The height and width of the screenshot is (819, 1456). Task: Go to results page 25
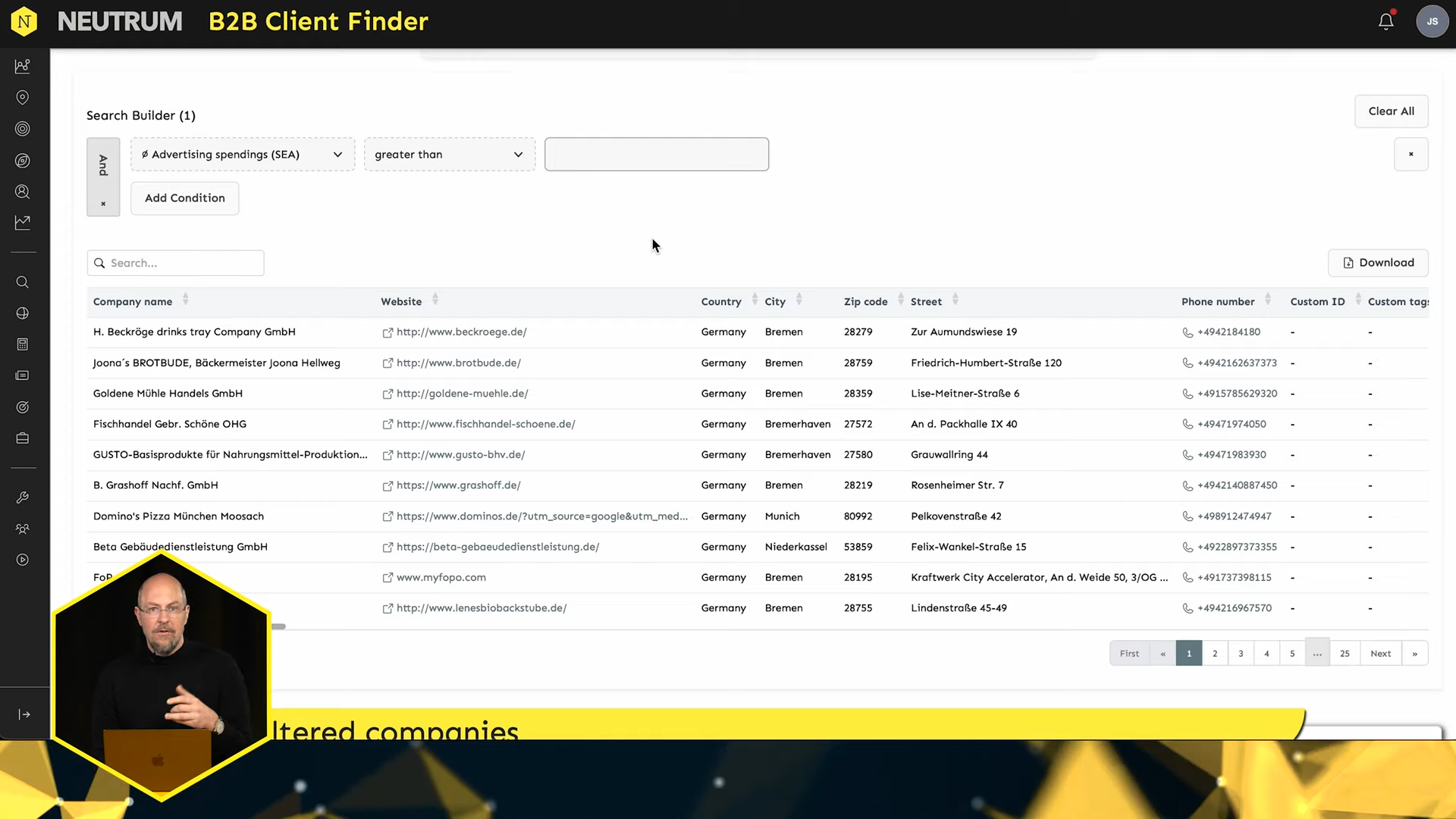(1345, 654)
